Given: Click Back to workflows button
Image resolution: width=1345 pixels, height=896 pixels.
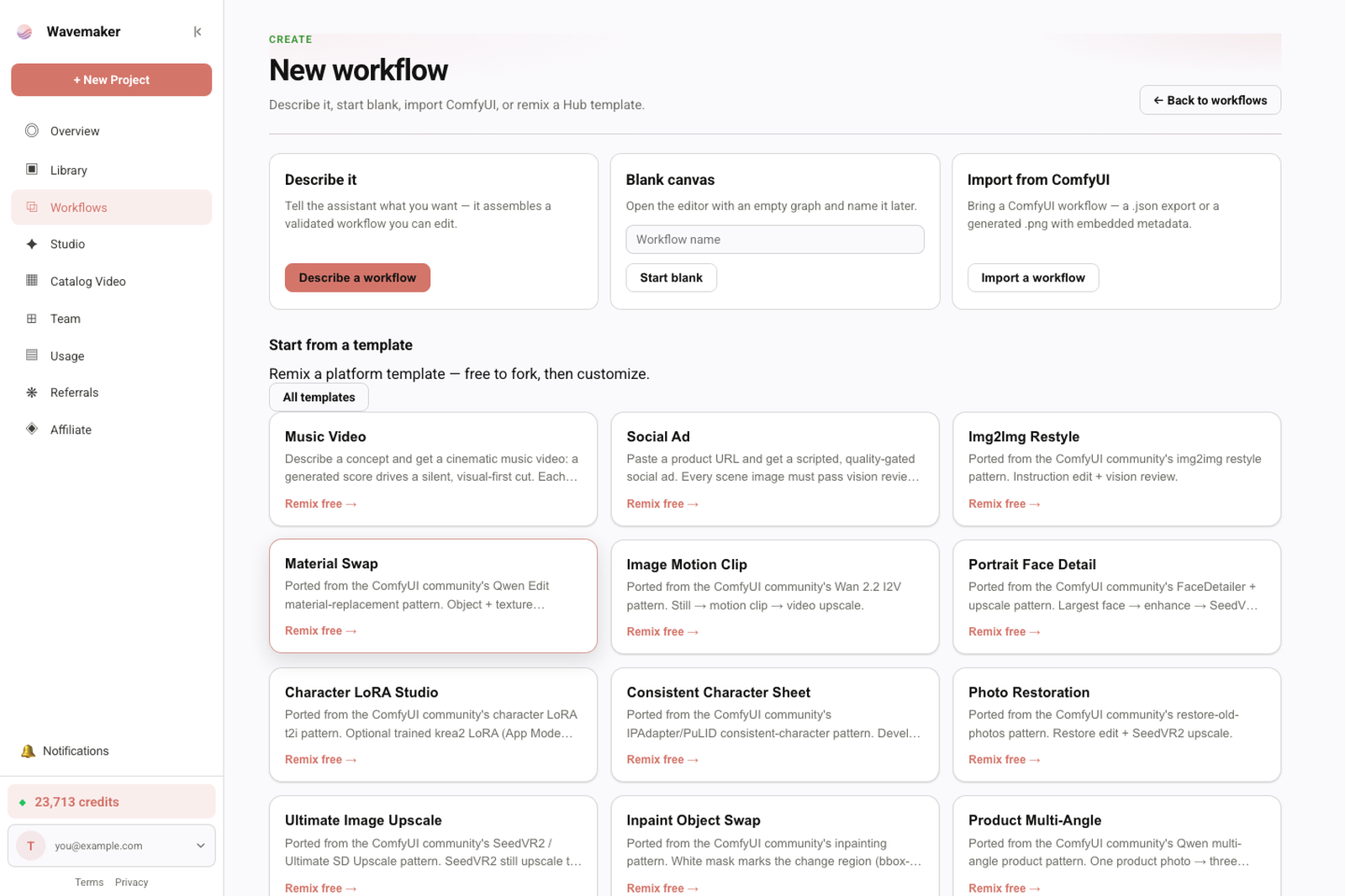Looking at the screenshot, I should (x=1210, y=100).
